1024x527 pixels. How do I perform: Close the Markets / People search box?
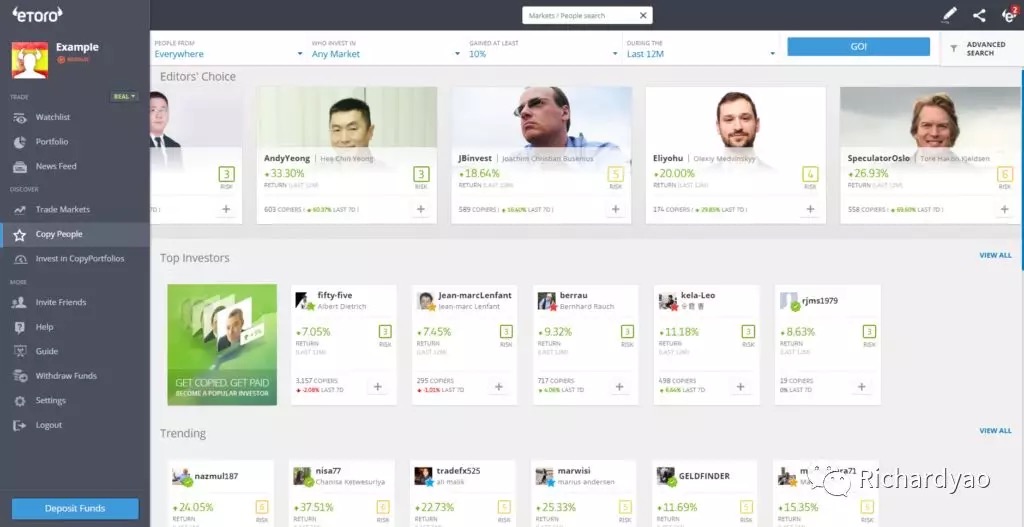pyautogui.click(x=643, y=15)
